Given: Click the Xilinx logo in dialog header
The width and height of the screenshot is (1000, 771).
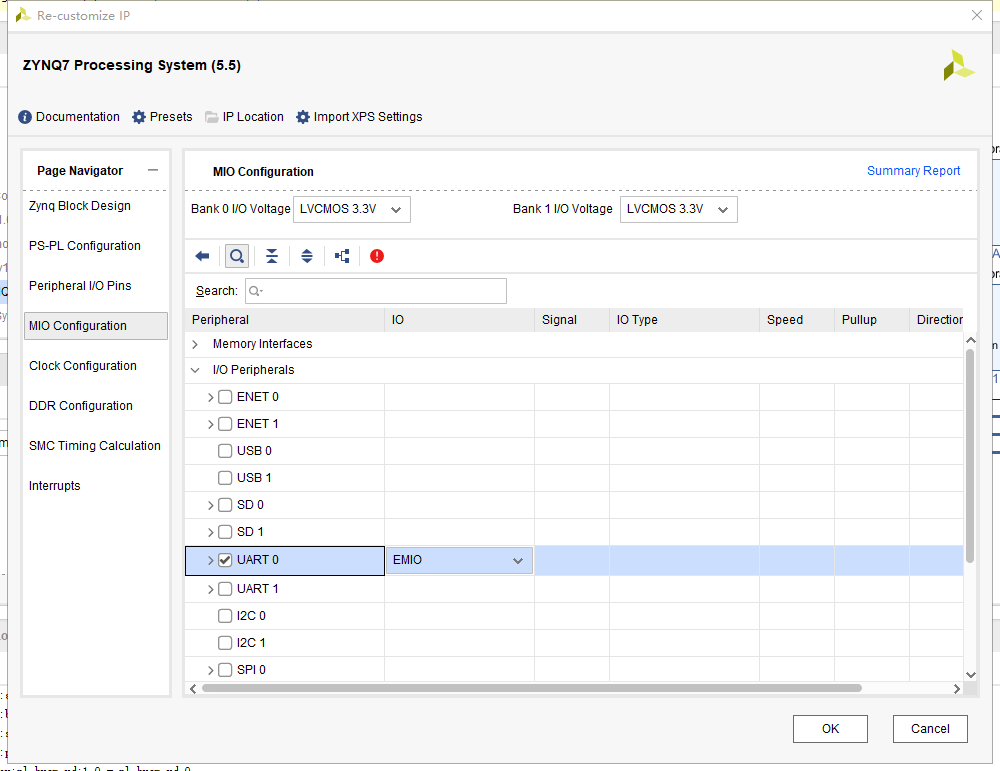Looking at the screenshot, I should click(x=959, y=65).
